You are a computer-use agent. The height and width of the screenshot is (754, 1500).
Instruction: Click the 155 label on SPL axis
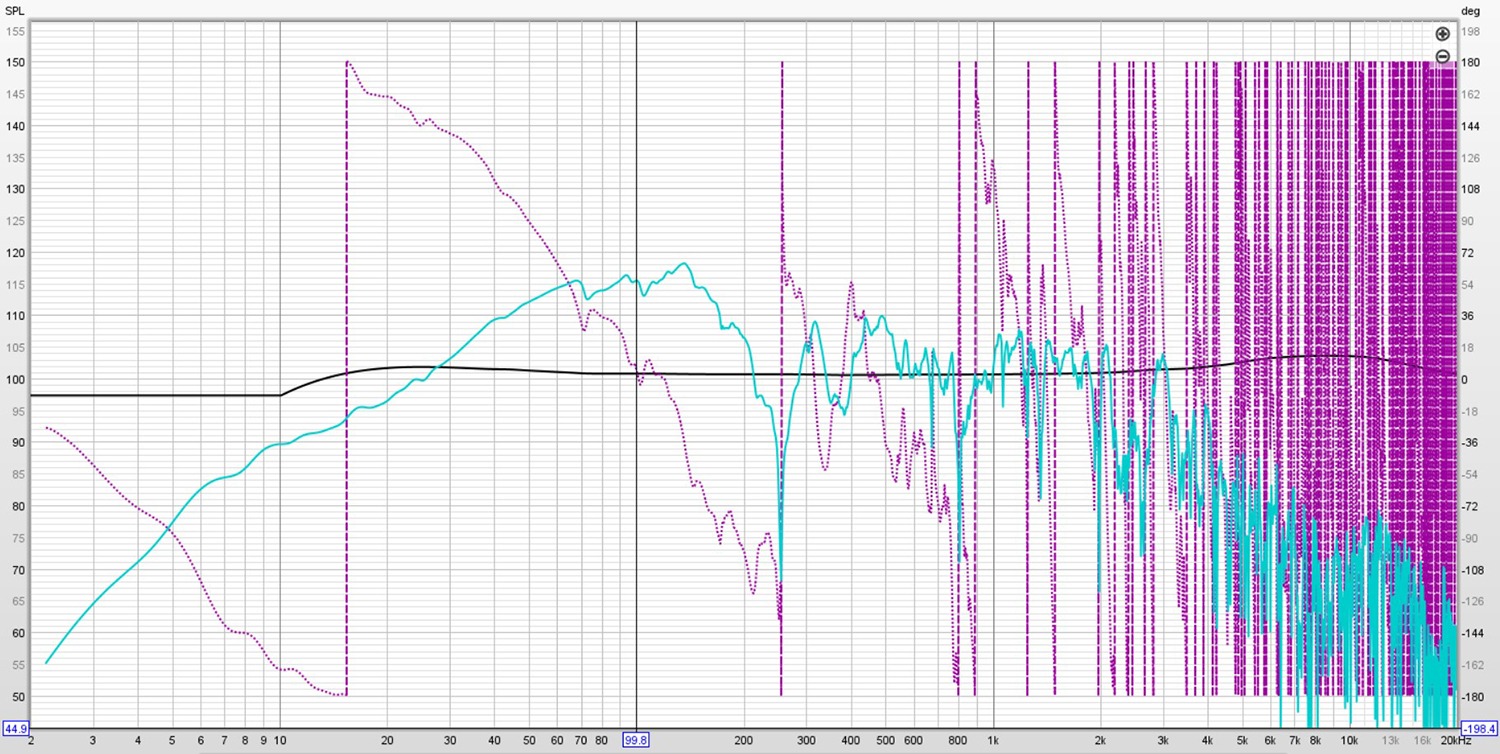(x=15, y=31)
